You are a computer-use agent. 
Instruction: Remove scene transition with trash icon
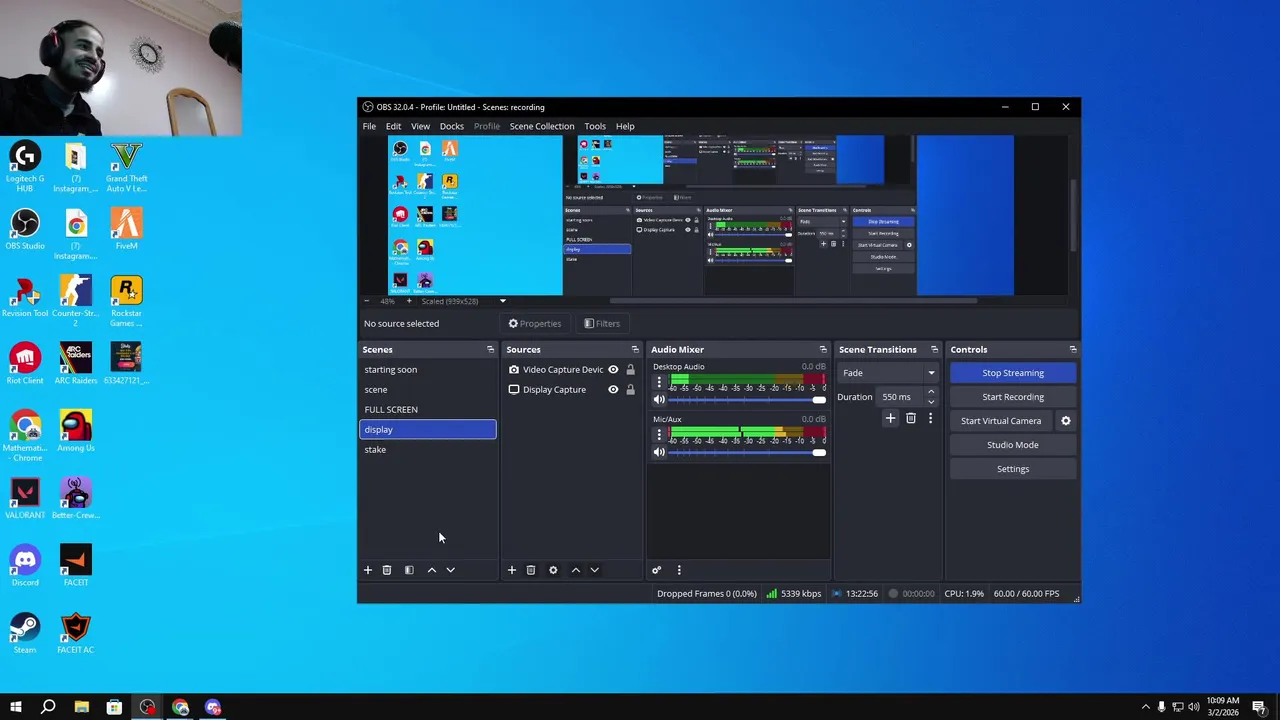[x=911, y=418]
